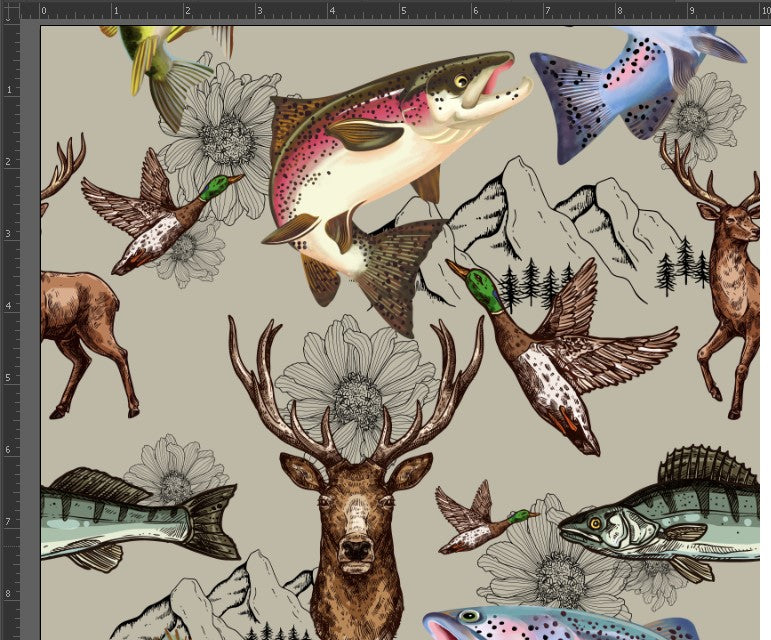771x640 pixels.
Task: Click the 5 mark on horizontal ruler
Action: (x=404, y=10)
